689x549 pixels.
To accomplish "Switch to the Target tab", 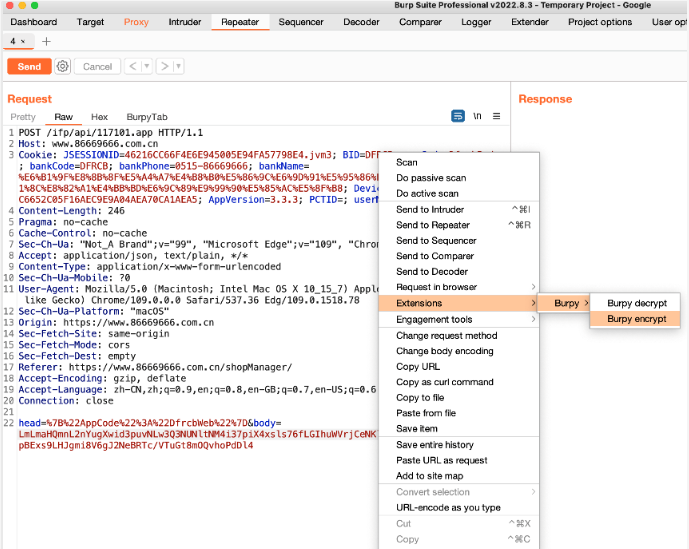I will pos(90,22).
